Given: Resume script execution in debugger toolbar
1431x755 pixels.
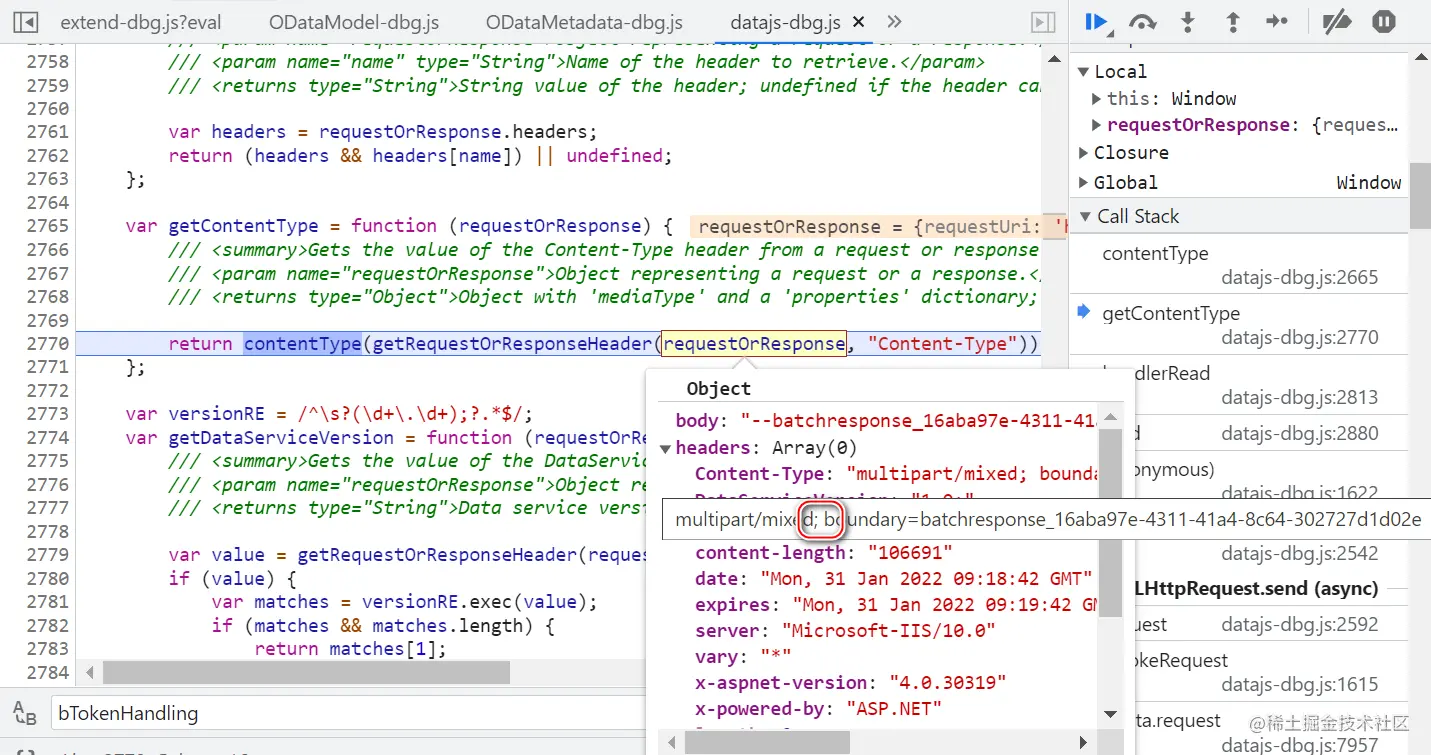Looking at the screenshot, I should pyautogui.click(x=1096, y=21).
